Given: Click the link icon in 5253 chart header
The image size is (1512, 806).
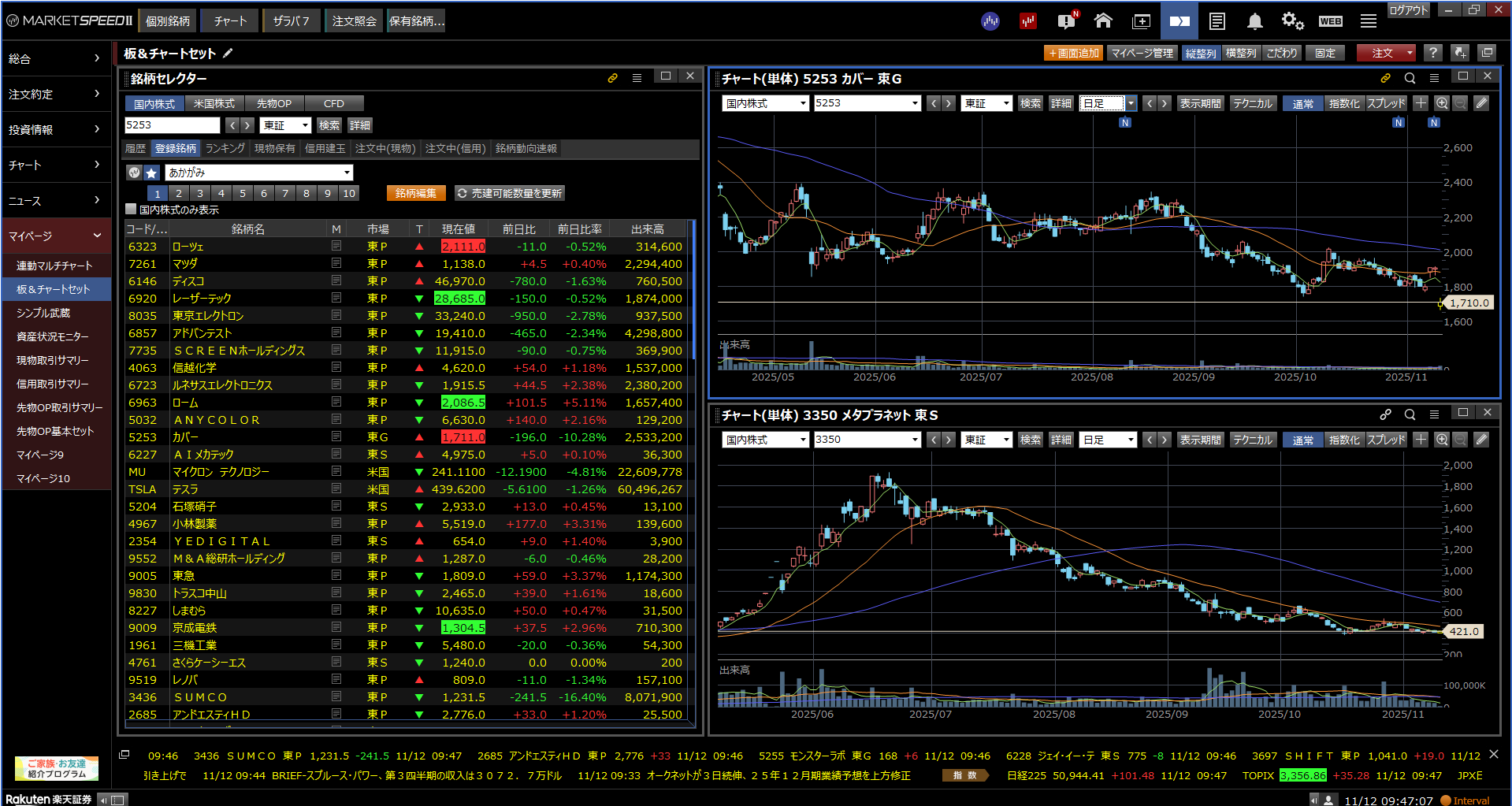Looking at the screenshot, I should point(1385,78).
